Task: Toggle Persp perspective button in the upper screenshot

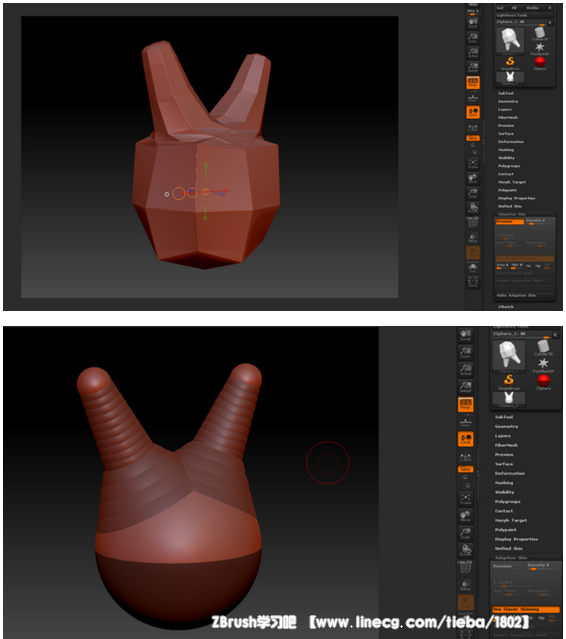Action: coord(473,83)
